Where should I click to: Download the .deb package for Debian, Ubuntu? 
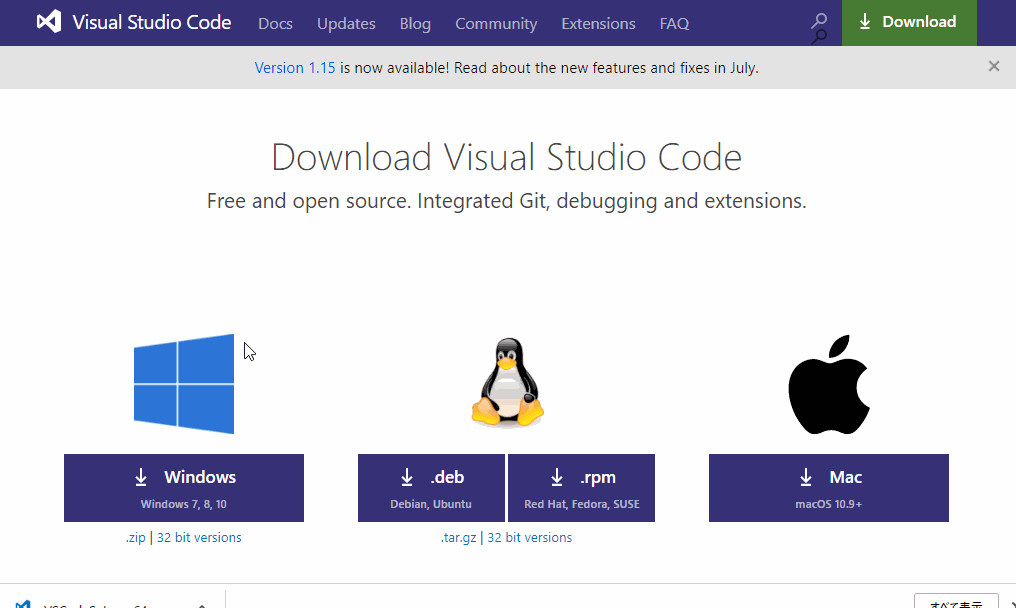click(x=432, y=488)
